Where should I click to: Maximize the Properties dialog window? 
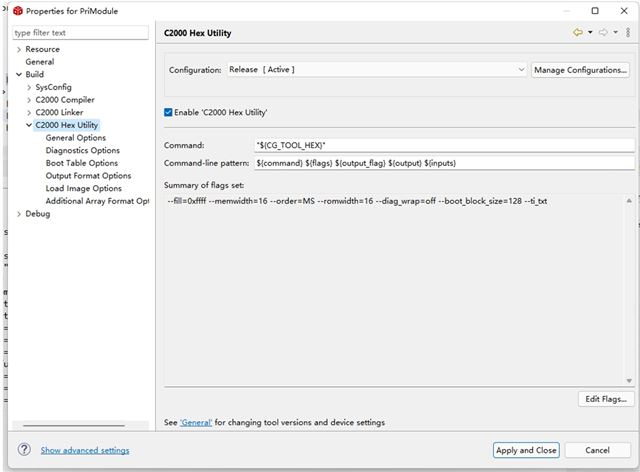[595, 11]
